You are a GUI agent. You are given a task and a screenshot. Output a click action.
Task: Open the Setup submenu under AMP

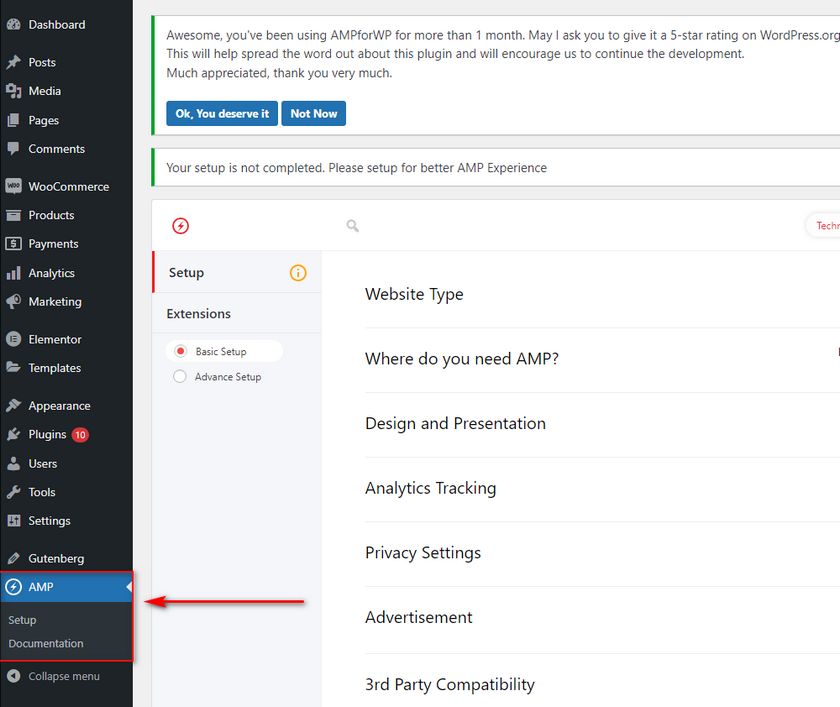tap(22, 620)
